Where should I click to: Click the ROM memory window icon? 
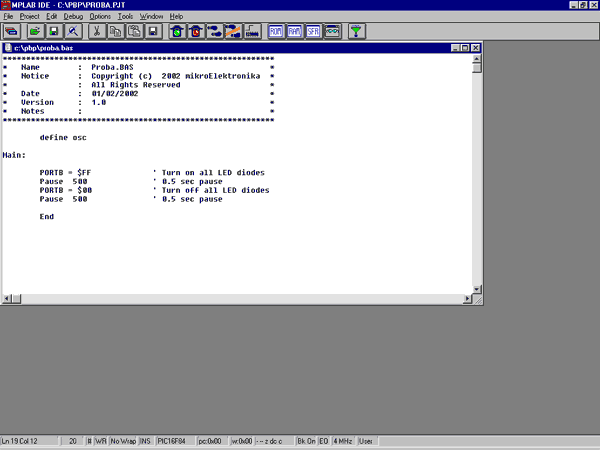[276, 31]
